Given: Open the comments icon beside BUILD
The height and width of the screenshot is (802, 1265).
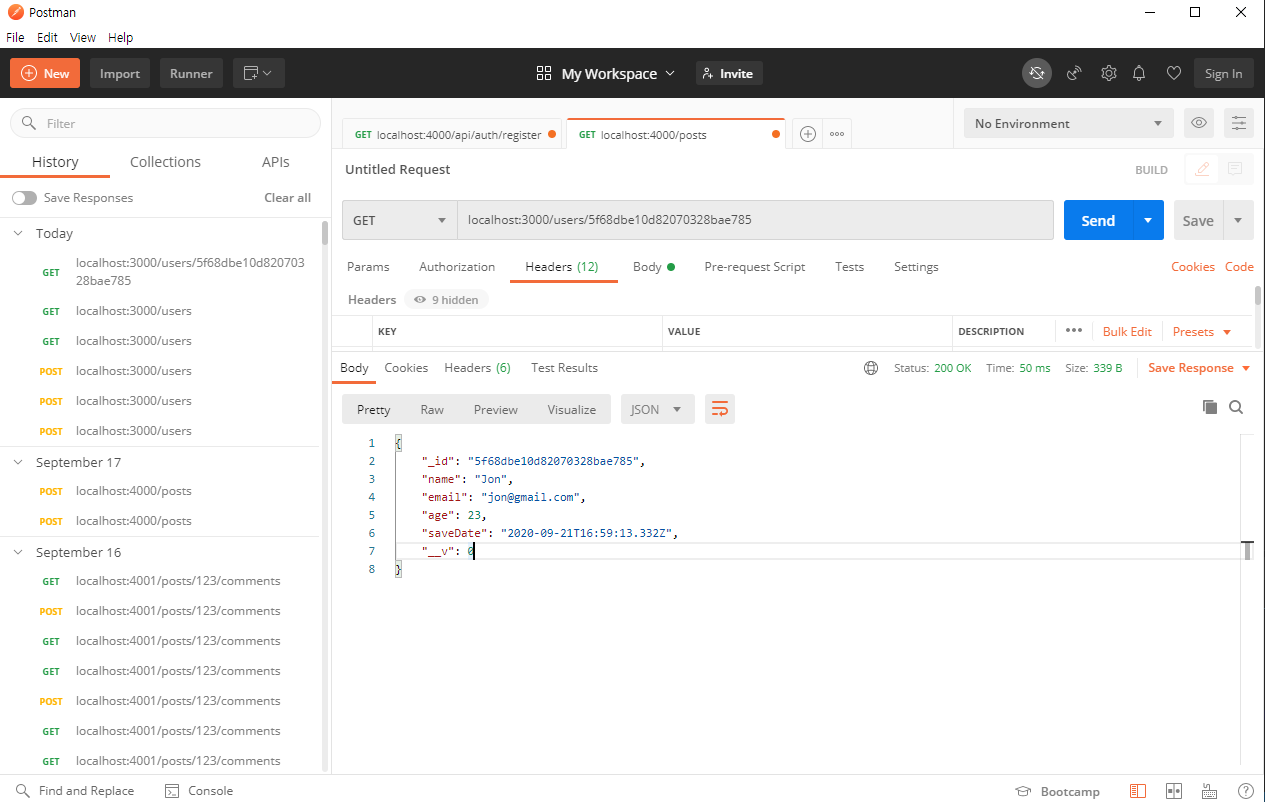Looking at the screenshot, I should pyautogui.click(x=1236, y=169).
